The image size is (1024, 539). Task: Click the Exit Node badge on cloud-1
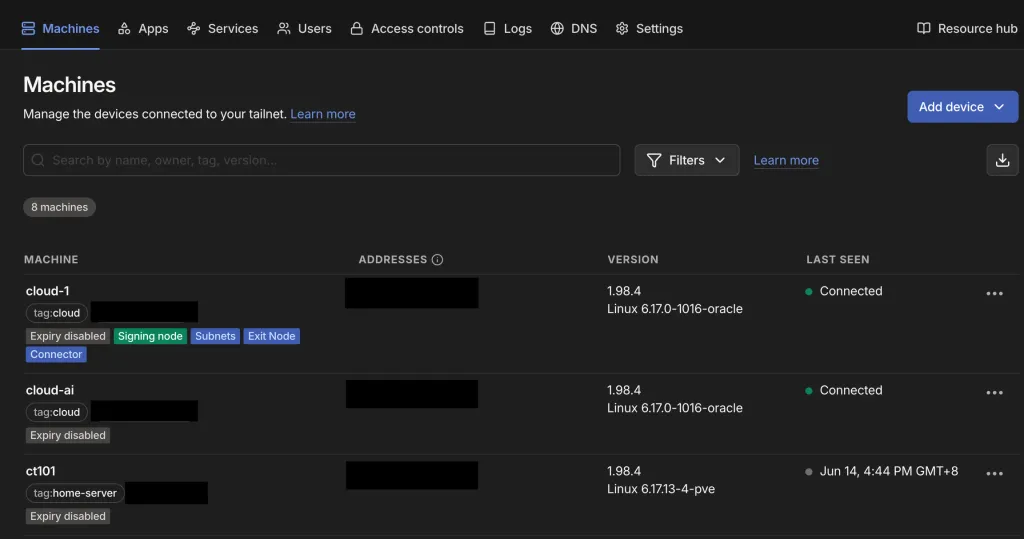pos(272,336)
